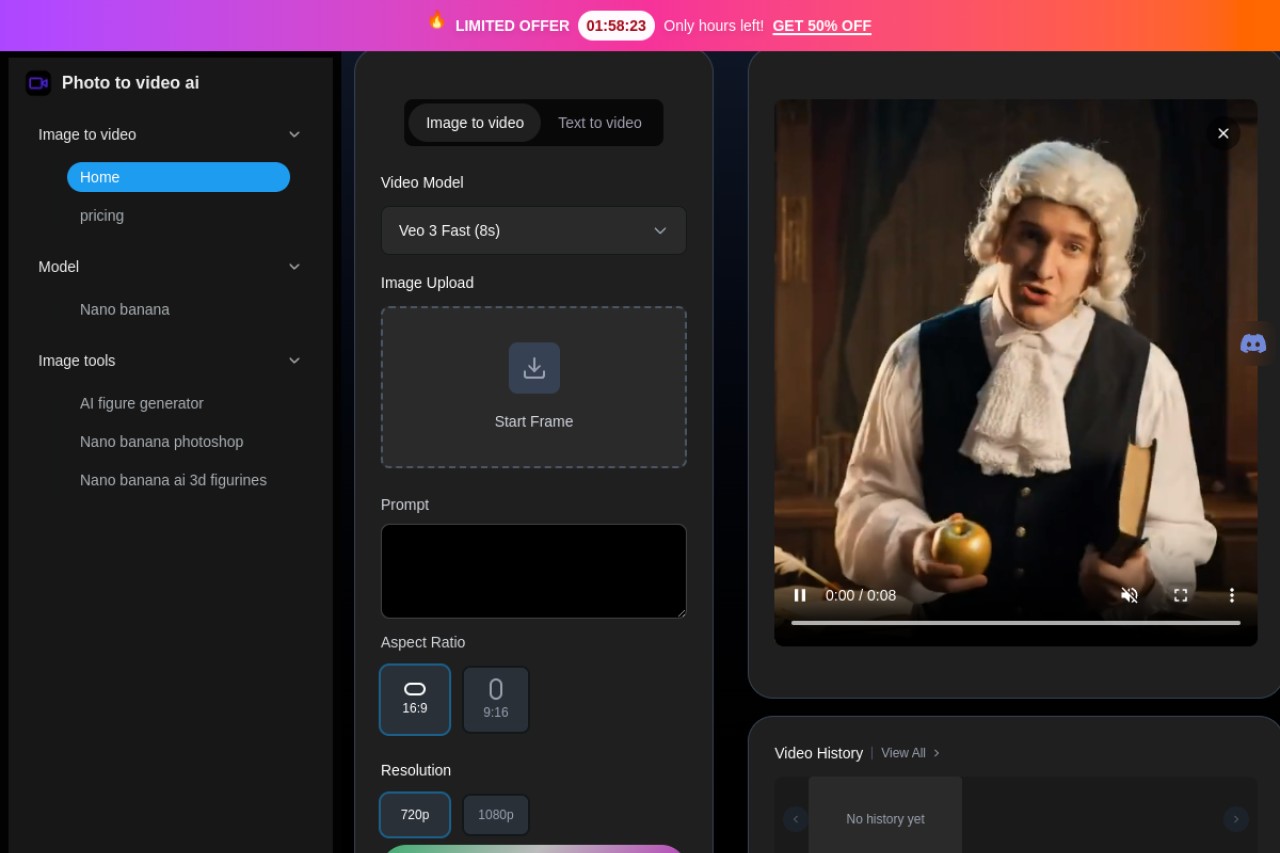Collapse the Image to video section
The height and width of the screenshot is (853, 1280).
point(294,134)
